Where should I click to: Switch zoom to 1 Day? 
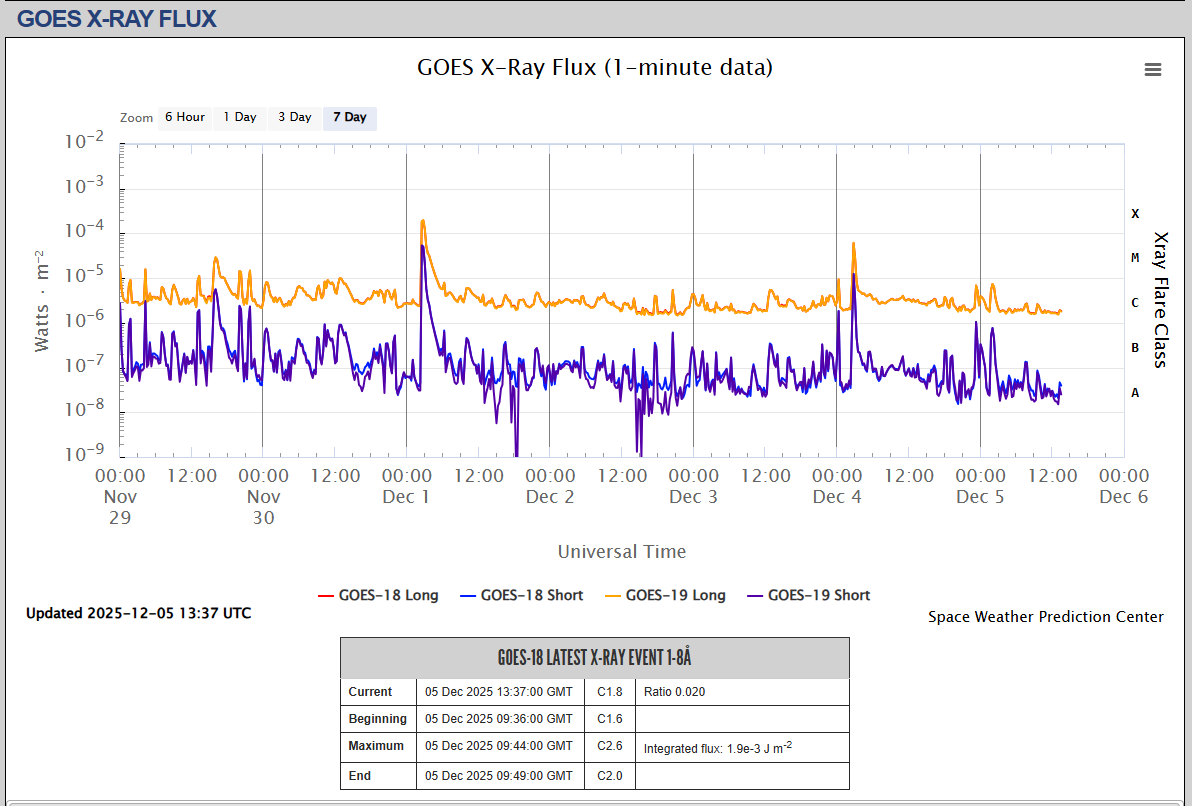click(239, 118)
